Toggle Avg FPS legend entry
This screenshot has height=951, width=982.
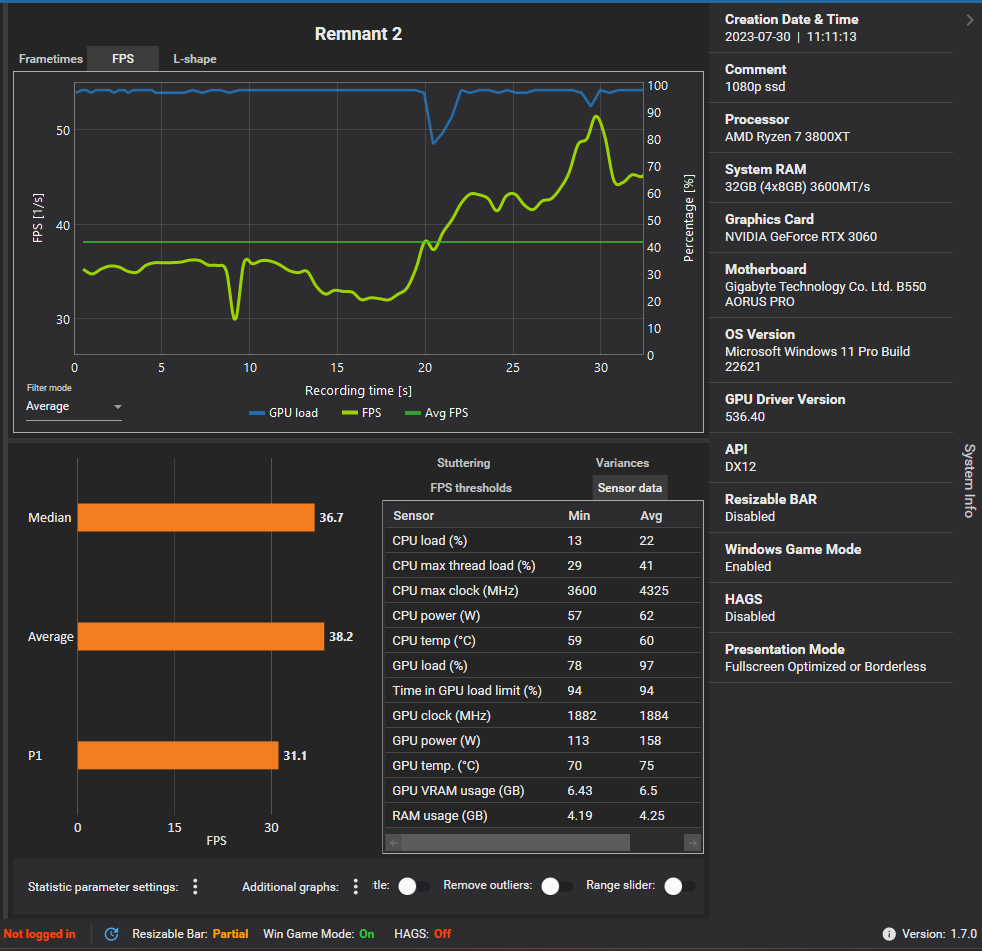click(x=437, y=413)
